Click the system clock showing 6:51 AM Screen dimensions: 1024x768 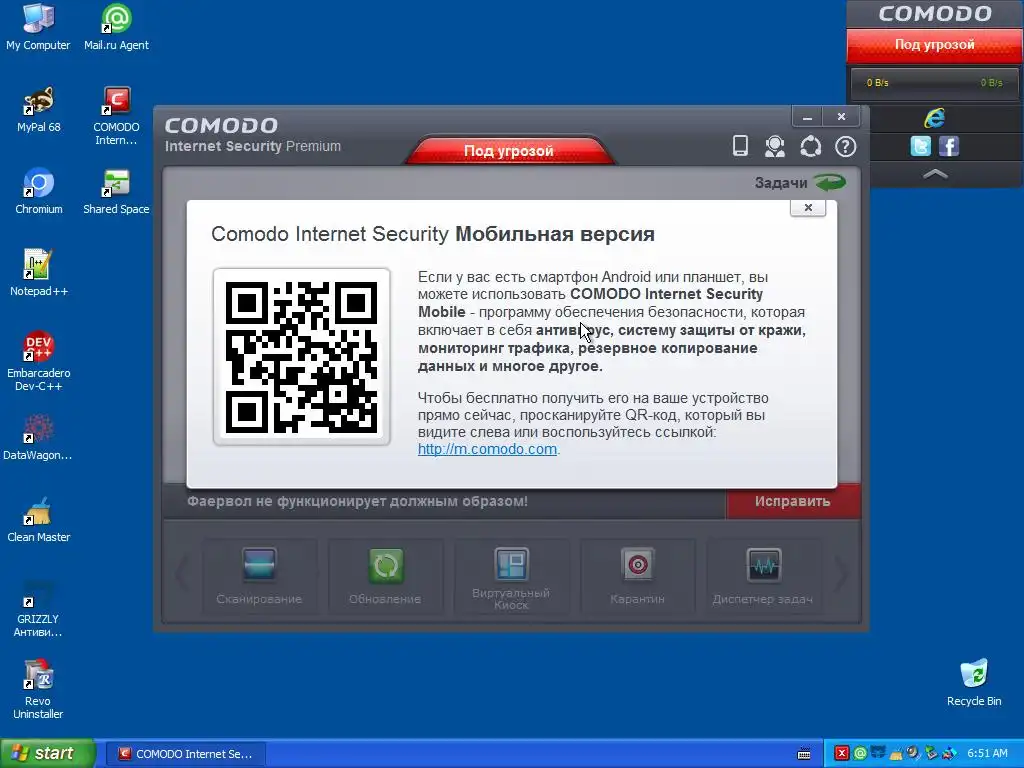(x=987, y=754)
